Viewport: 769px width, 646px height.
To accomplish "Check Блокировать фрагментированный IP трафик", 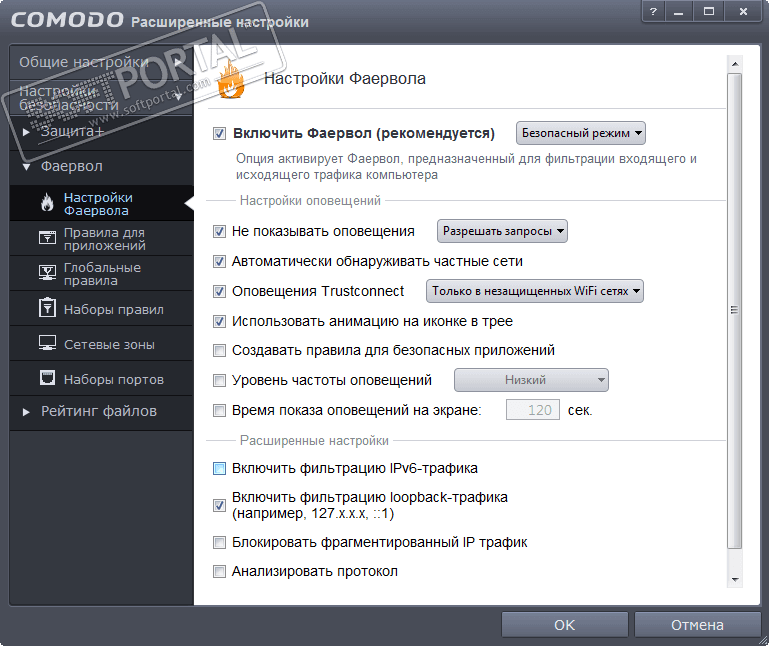I will coord(220,542).
